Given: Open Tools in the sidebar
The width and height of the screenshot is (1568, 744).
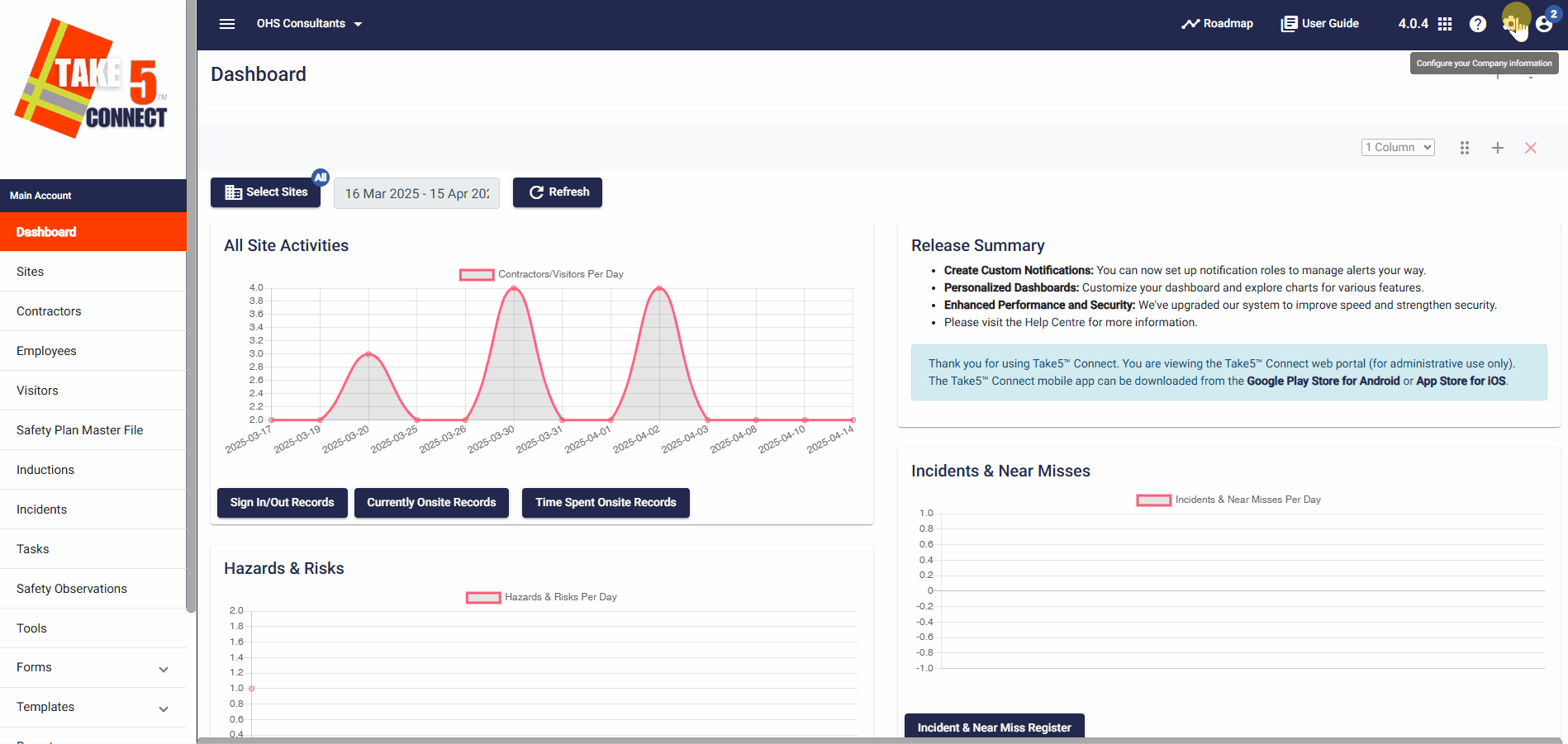Looking at the screenshot, I should (x=93, y=628).
